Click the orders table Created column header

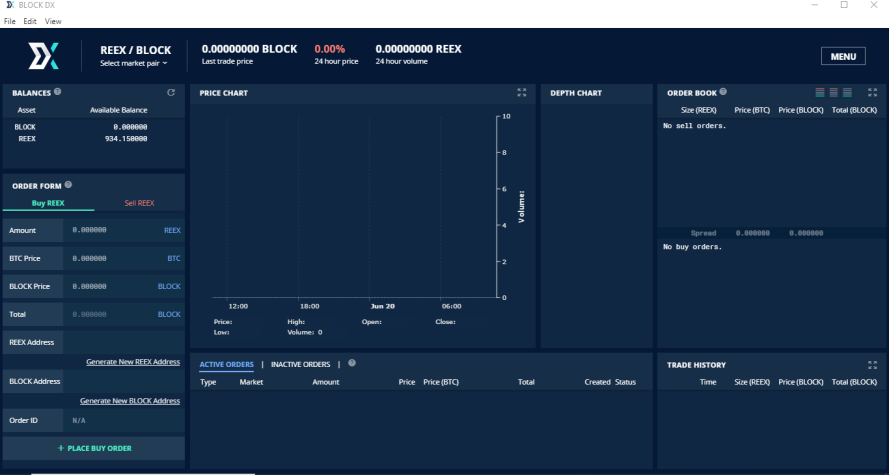(x=598, y=382)
